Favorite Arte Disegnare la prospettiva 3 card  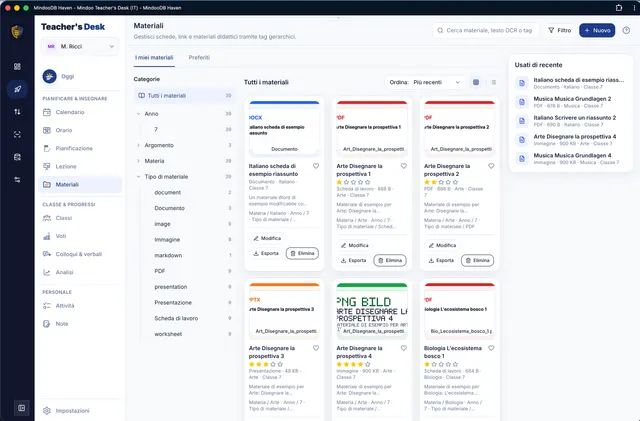click(x=316, y=348)
